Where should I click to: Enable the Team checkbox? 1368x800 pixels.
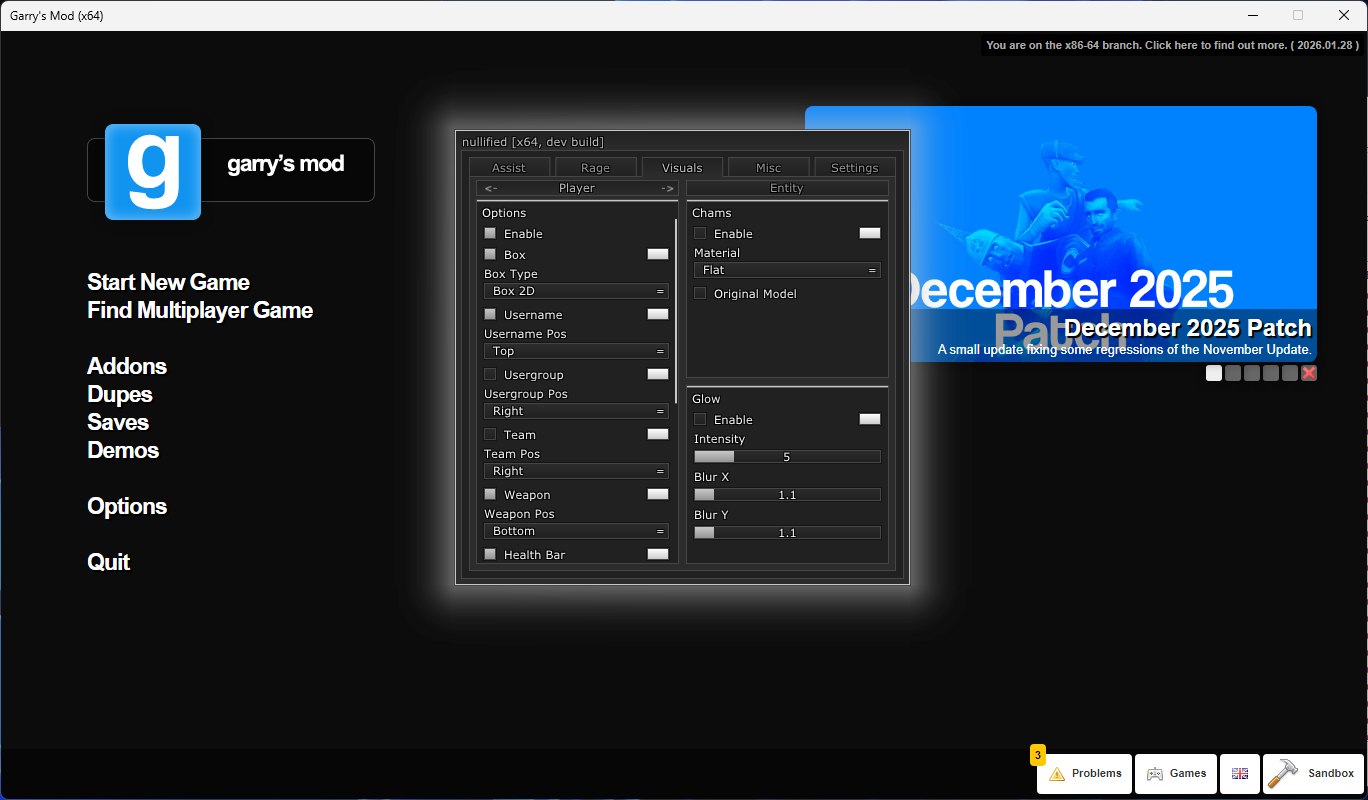click(x=490, y=434)
